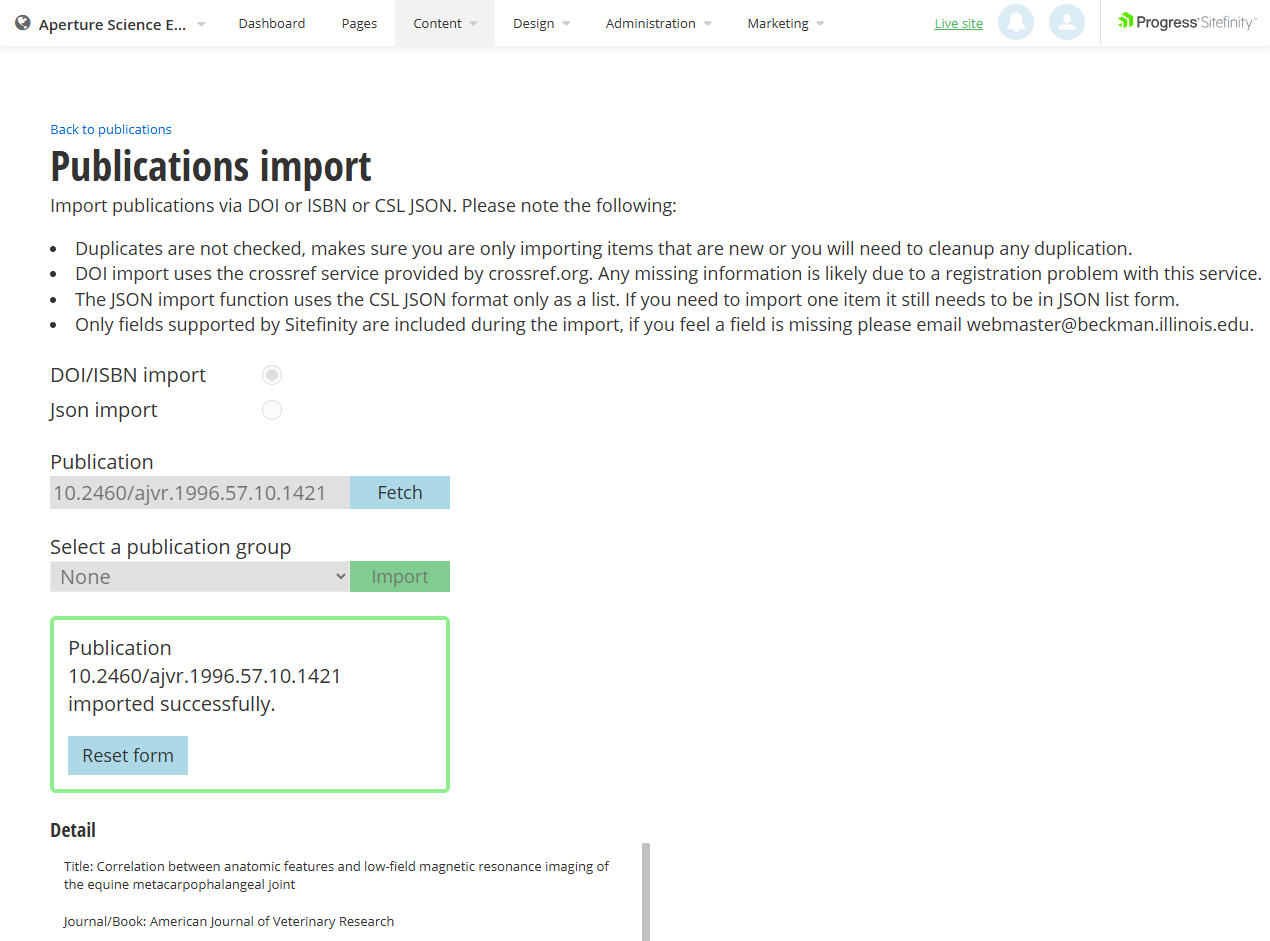1270x941 pixels.
Task: Select the Json import radio button
Action: tap(271, 409)
